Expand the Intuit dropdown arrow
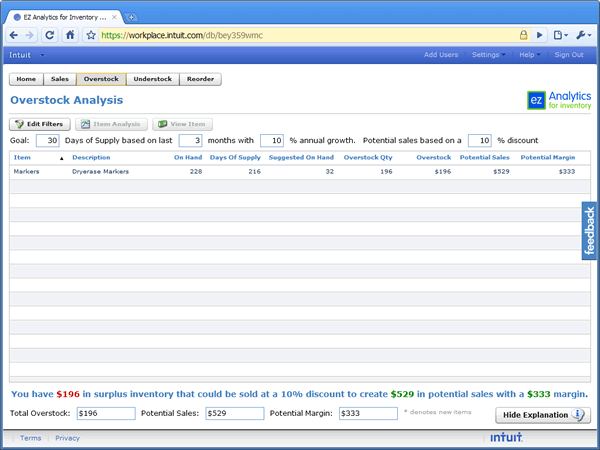The width and height of the screenshot is (600, 450). [42, 55]
